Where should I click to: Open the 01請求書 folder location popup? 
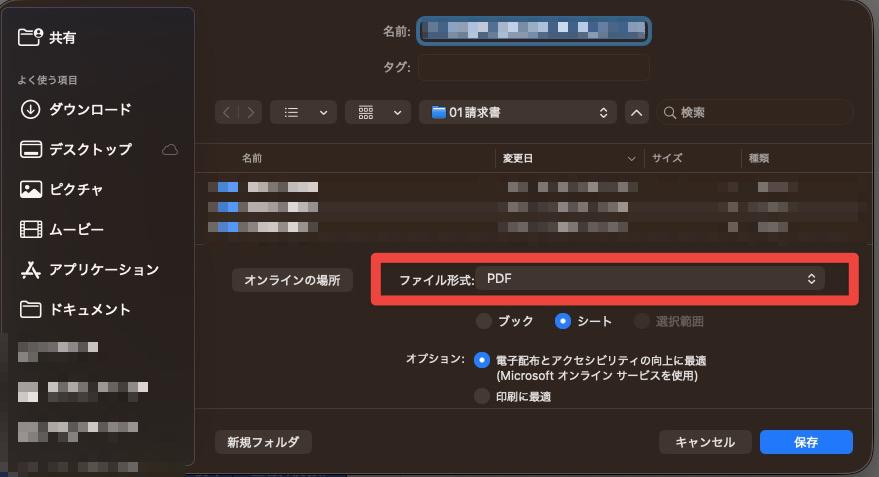(518, 113)
